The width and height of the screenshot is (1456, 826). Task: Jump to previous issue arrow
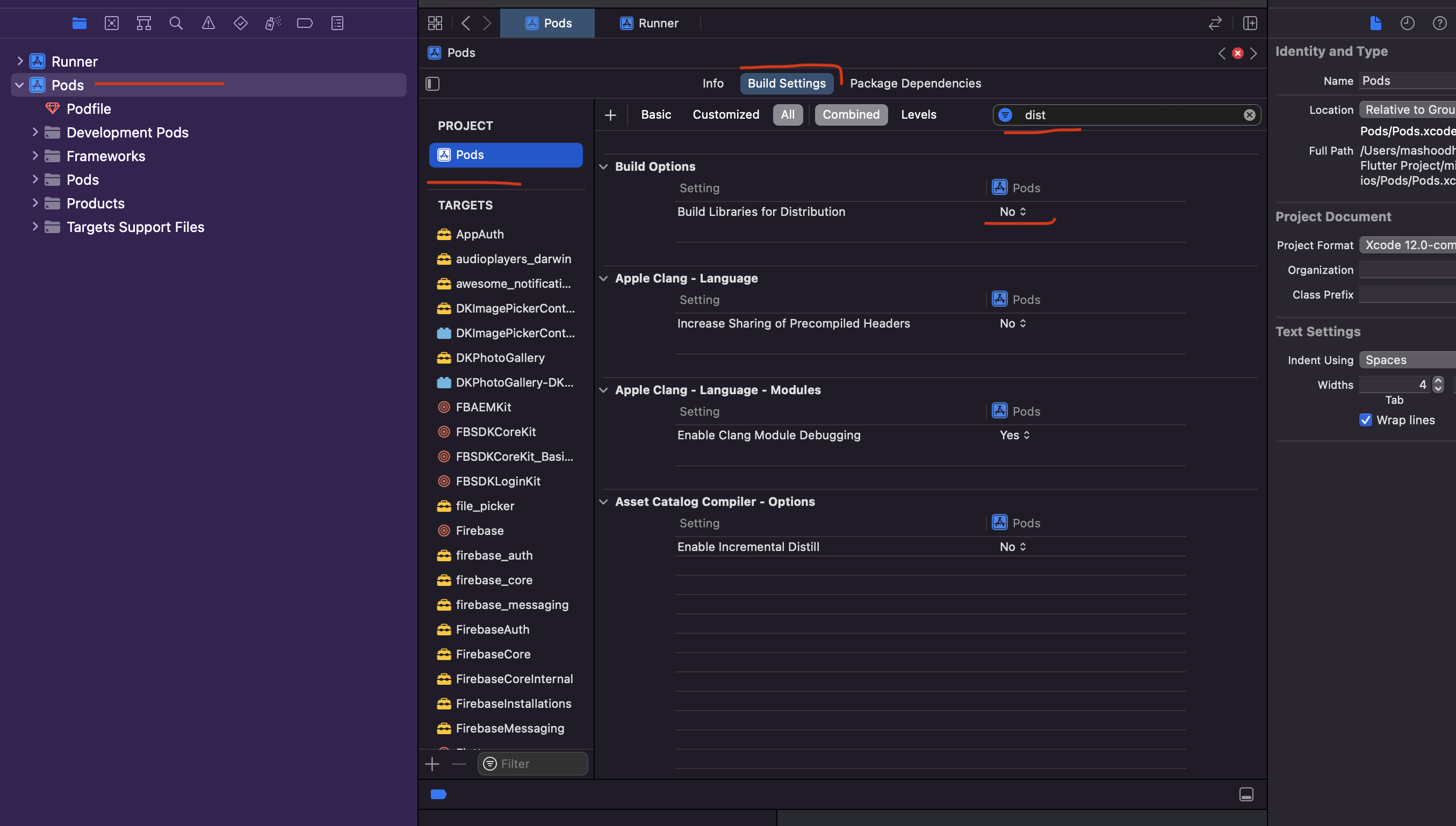coord(1222,53)
